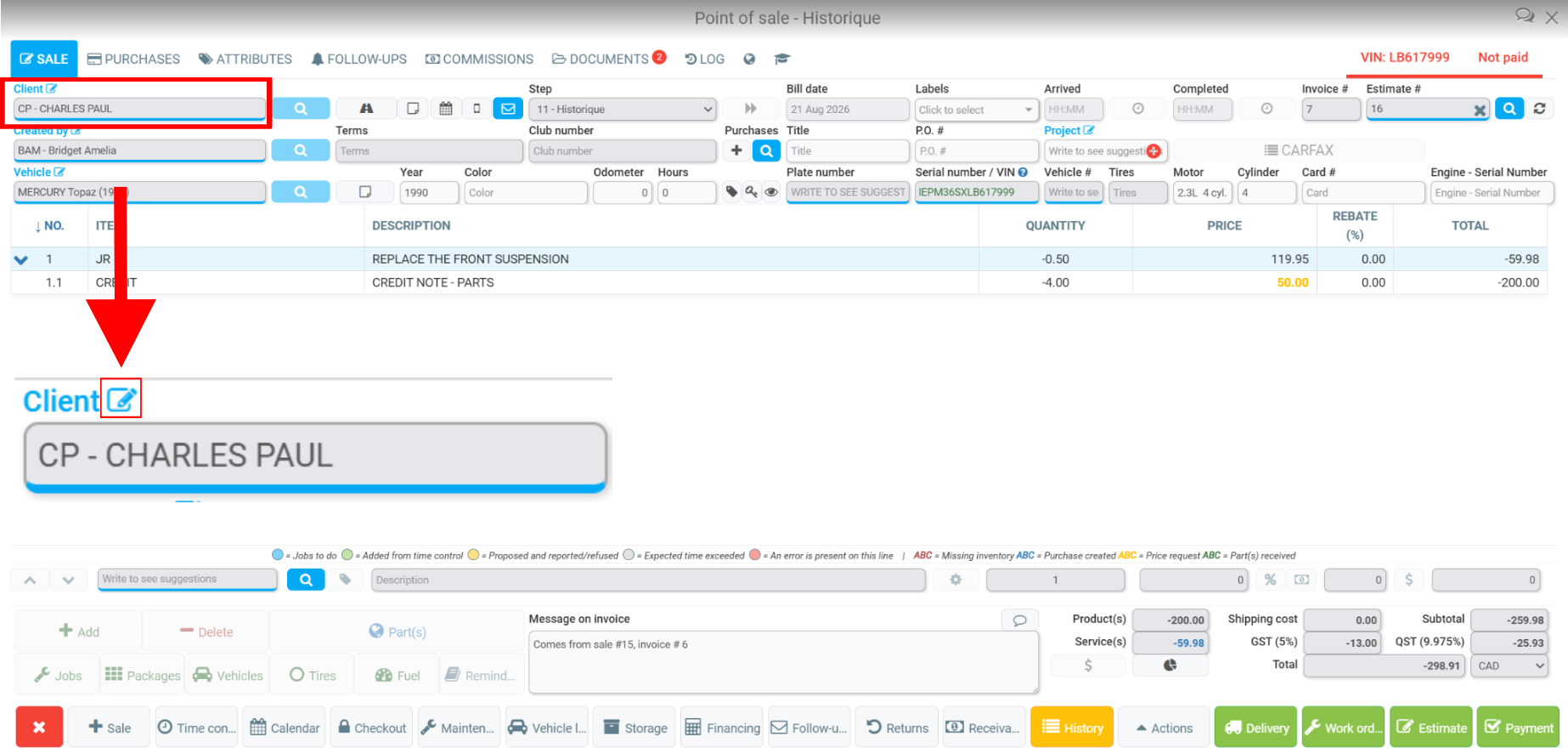Screen dimensions: 1568x753
Task: Open the FOLLOW-UPS tab
Action: pyautogui.click(x=358, y=59)
